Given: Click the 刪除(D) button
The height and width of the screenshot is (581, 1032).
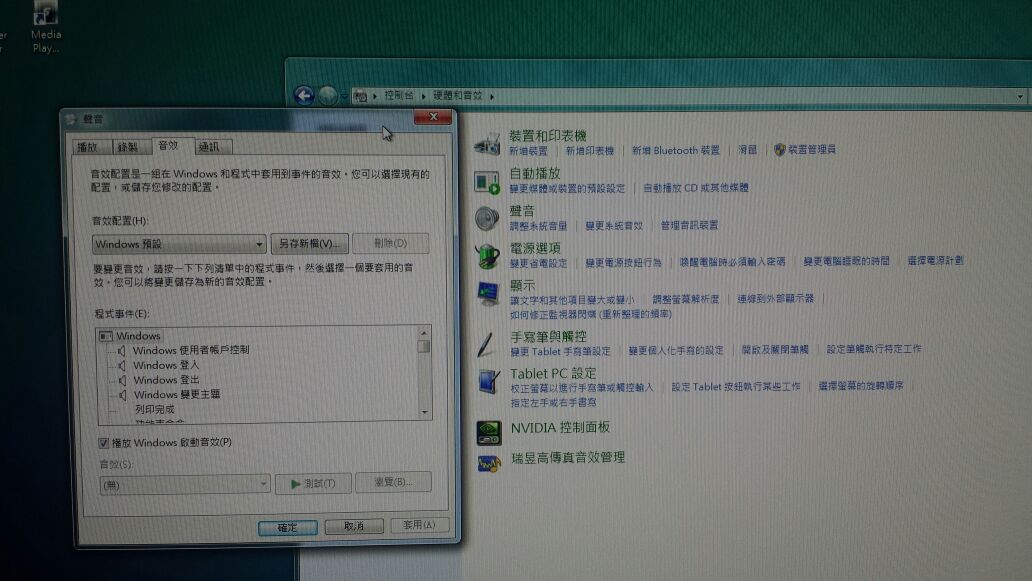Looking at the screenshot, I should point(391,243).
